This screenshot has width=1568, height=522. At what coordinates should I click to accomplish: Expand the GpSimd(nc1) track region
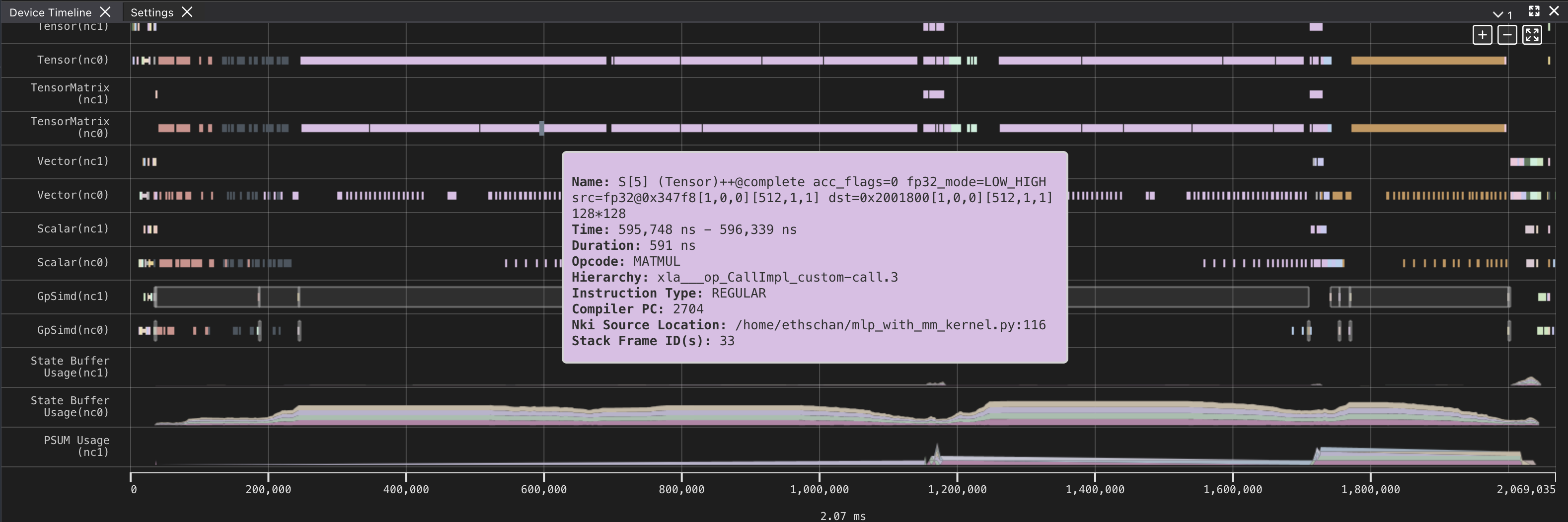coord(73,297)
